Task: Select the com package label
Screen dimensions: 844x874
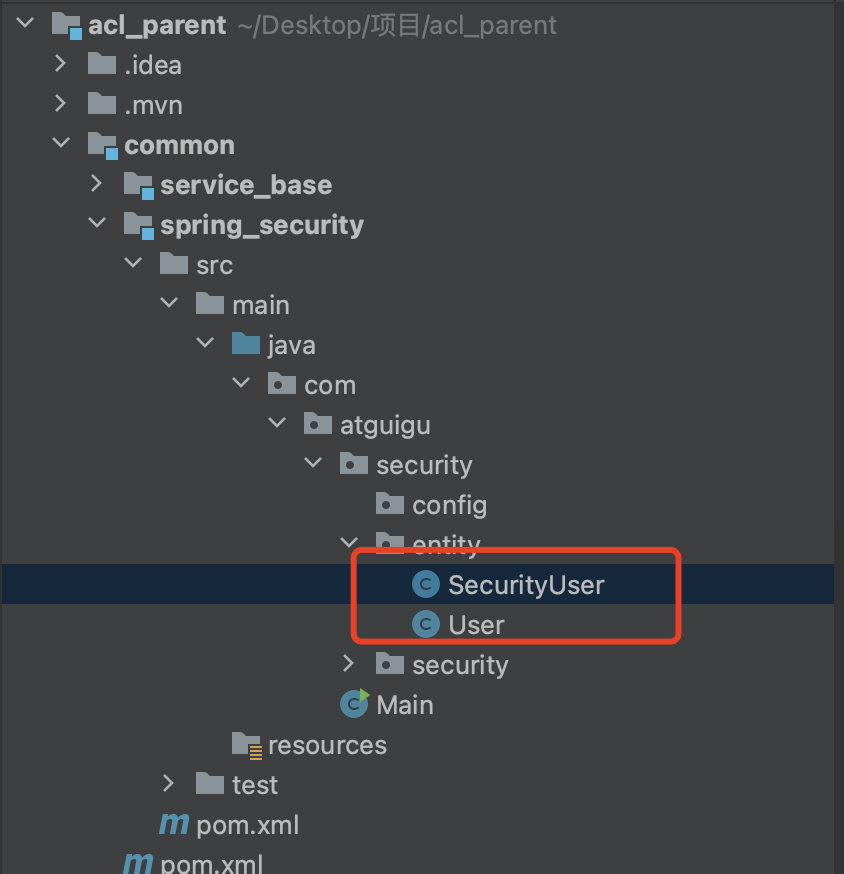Action: (330, 385)
